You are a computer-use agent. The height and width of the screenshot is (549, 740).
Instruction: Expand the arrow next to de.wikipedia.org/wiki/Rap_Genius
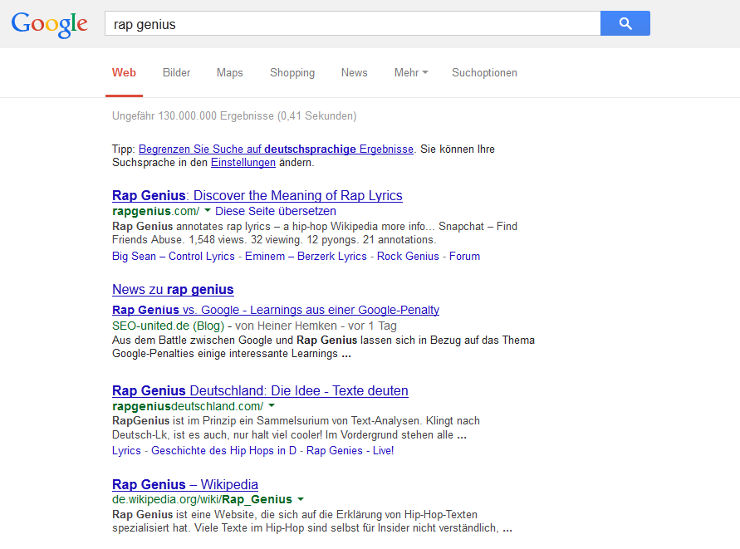pyautogui.click(x=301, y=499)
